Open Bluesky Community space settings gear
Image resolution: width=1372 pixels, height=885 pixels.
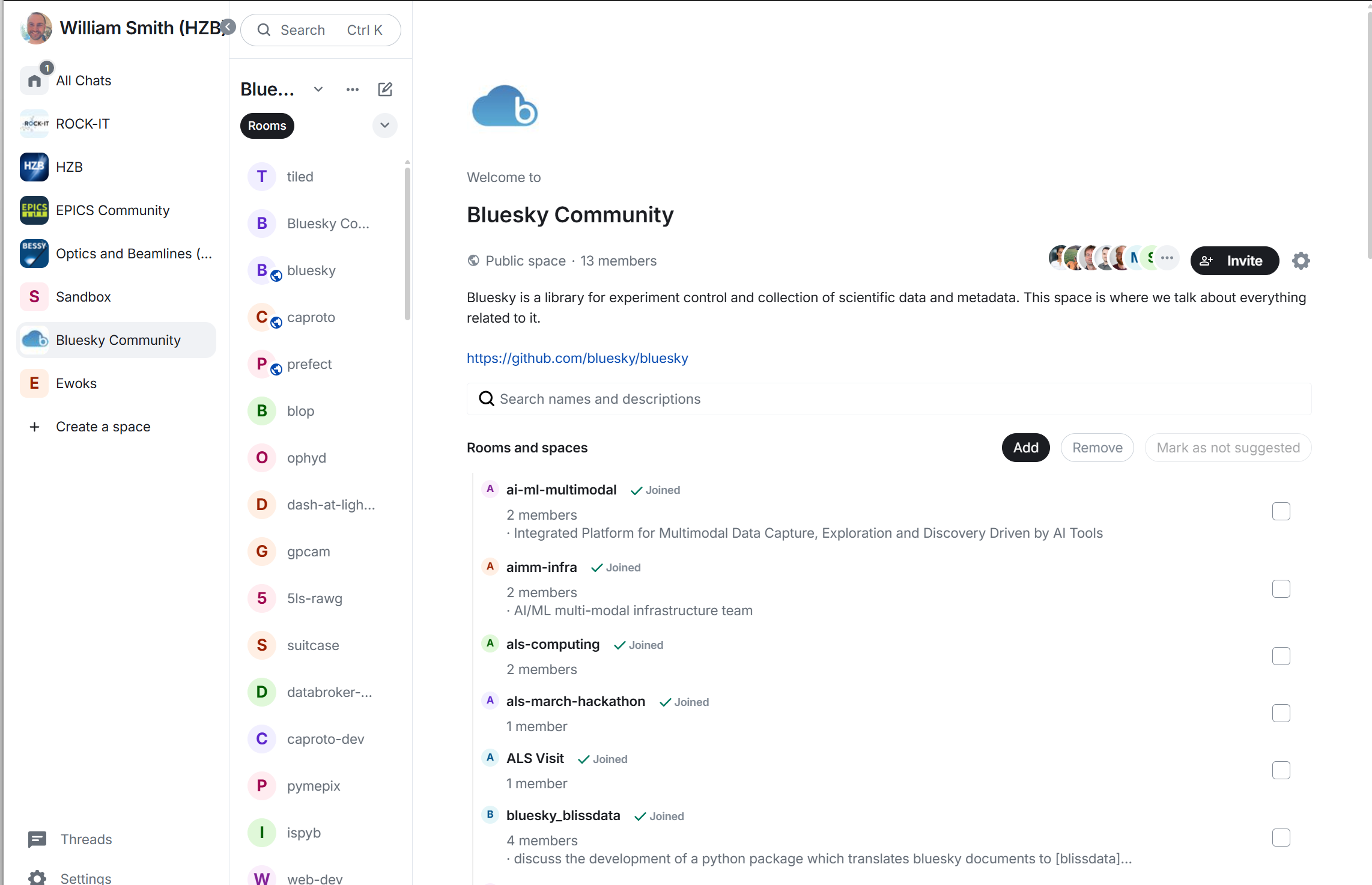tap(1301, 261)
